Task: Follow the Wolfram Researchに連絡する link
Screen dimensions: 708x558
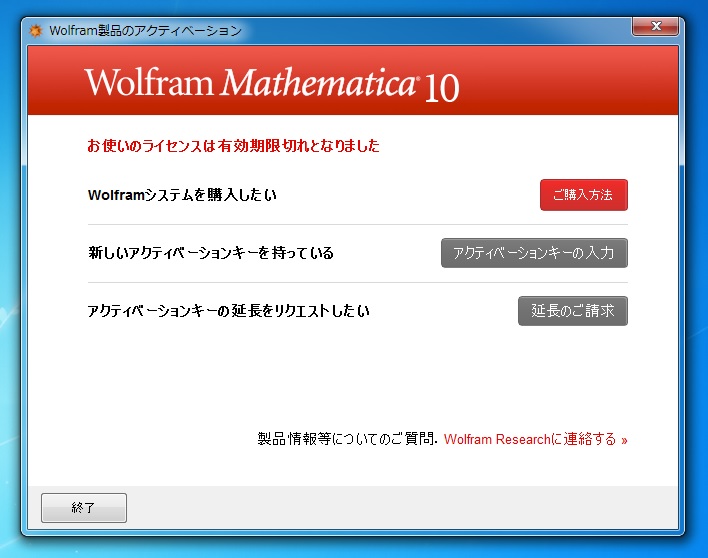Action: point(536,439)
